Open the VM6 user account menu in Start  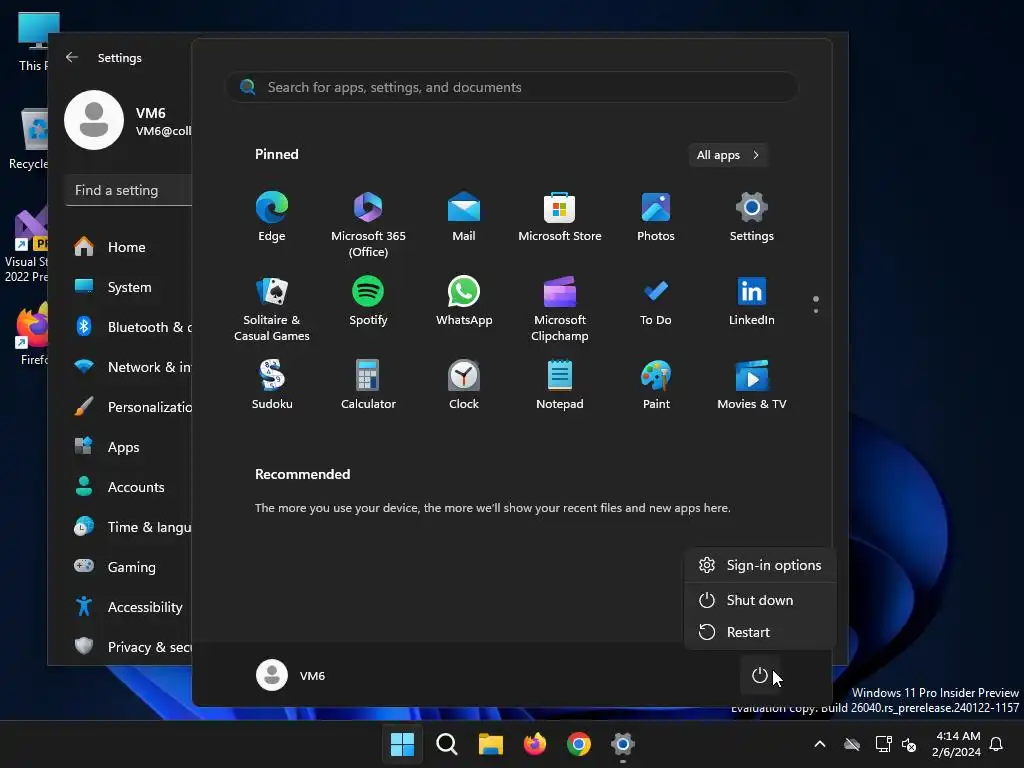291,675
